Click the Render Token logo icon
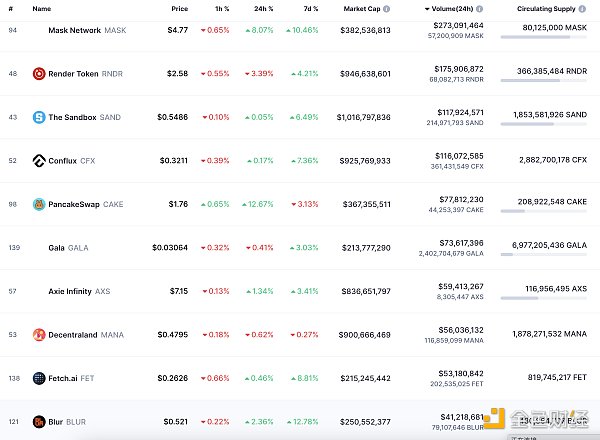 [x=39, y=73]
